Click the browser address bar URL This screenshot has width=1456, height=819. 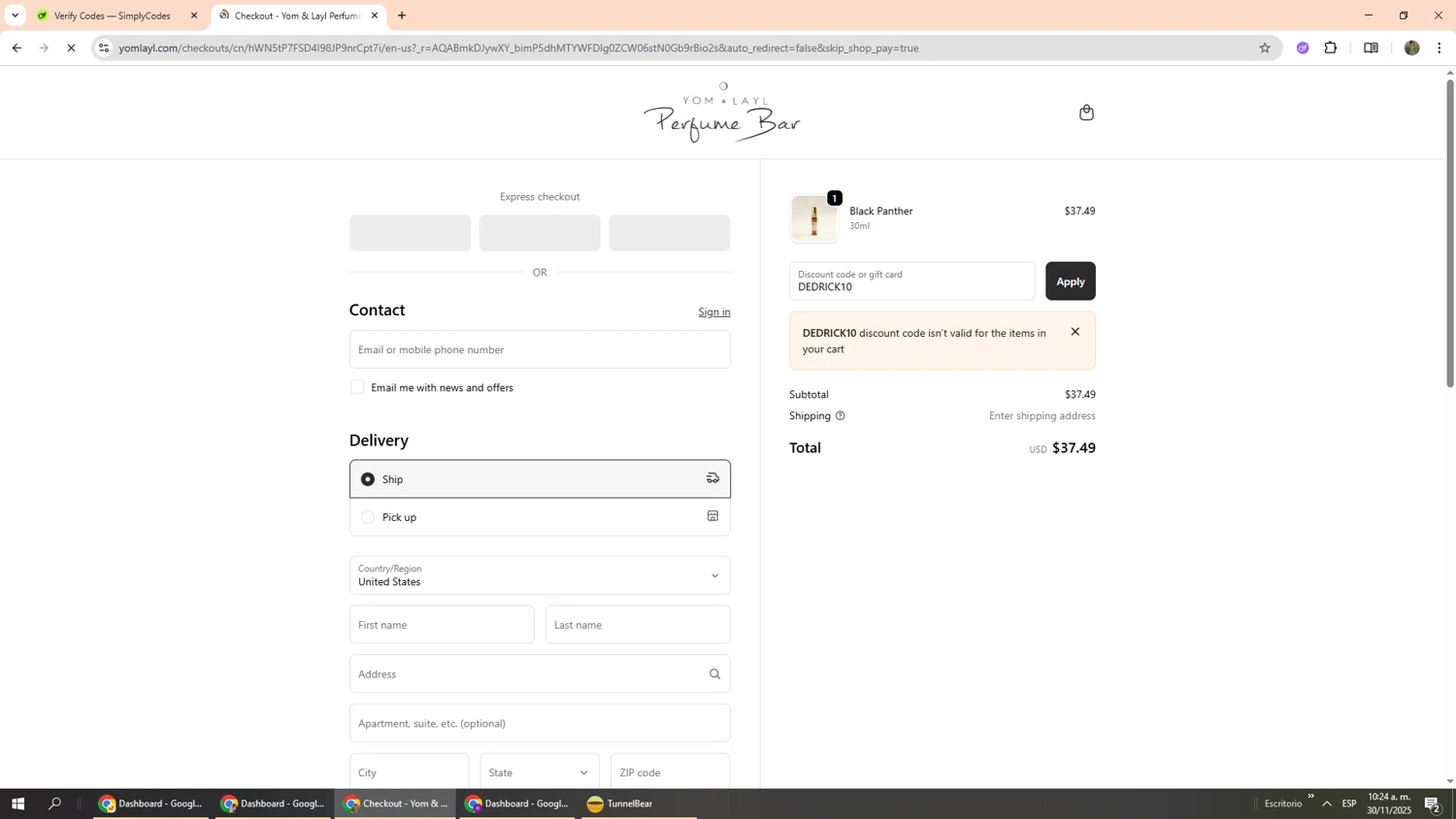(x=518, y=48)
